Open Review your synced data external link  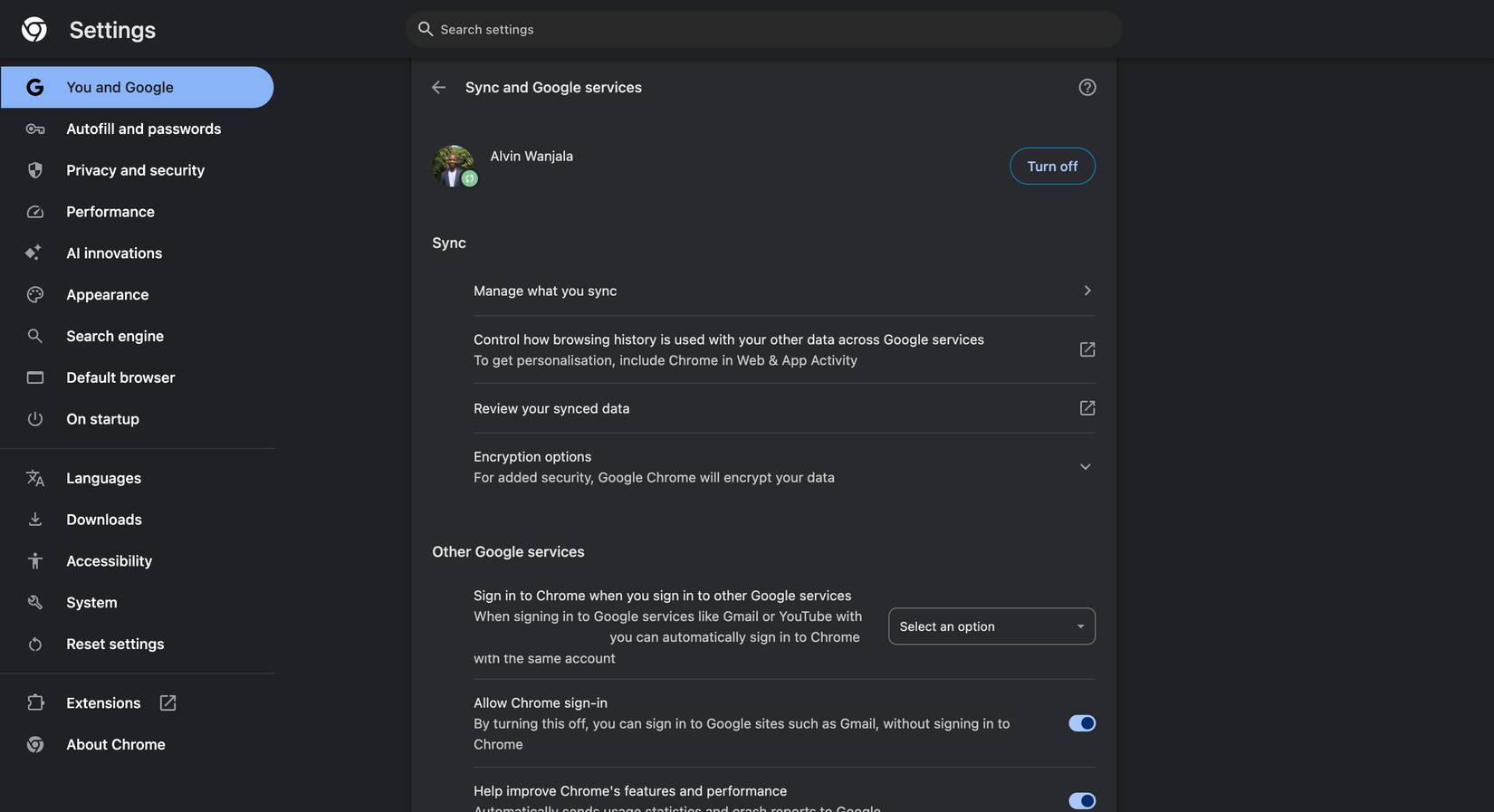pyautogui.click(x=1087, y=407)
